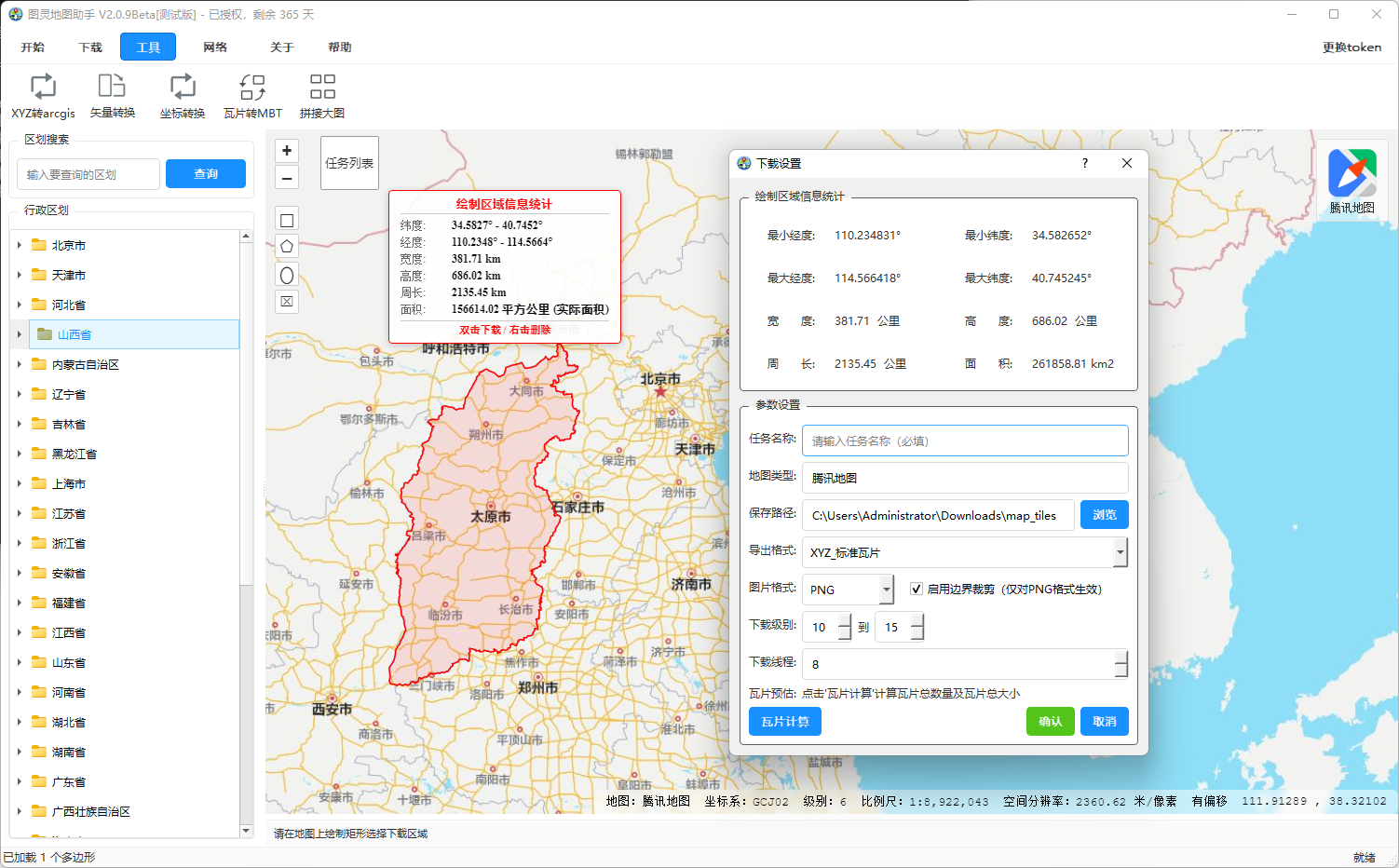1399x868 pixels.
Task: Disable the 启用边界裁剪 boundary clipping checkbox
Action: 916,589
